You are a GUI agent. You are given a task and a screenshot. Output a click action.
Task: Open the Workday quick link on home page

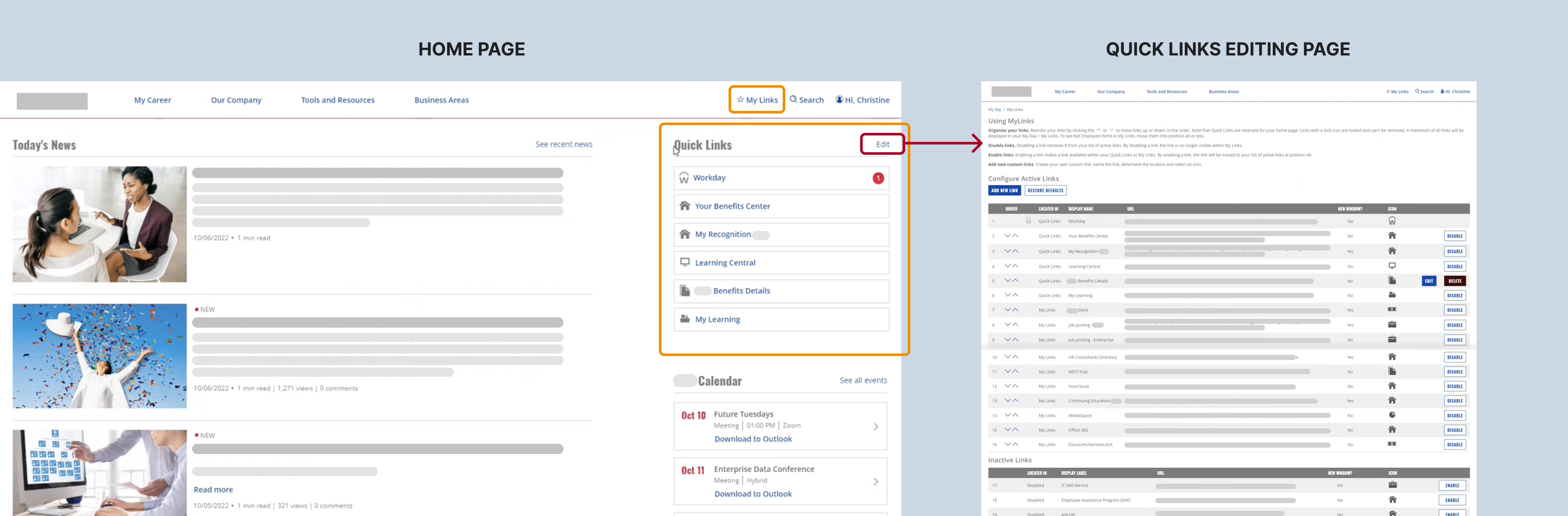[x=781, y=178]
